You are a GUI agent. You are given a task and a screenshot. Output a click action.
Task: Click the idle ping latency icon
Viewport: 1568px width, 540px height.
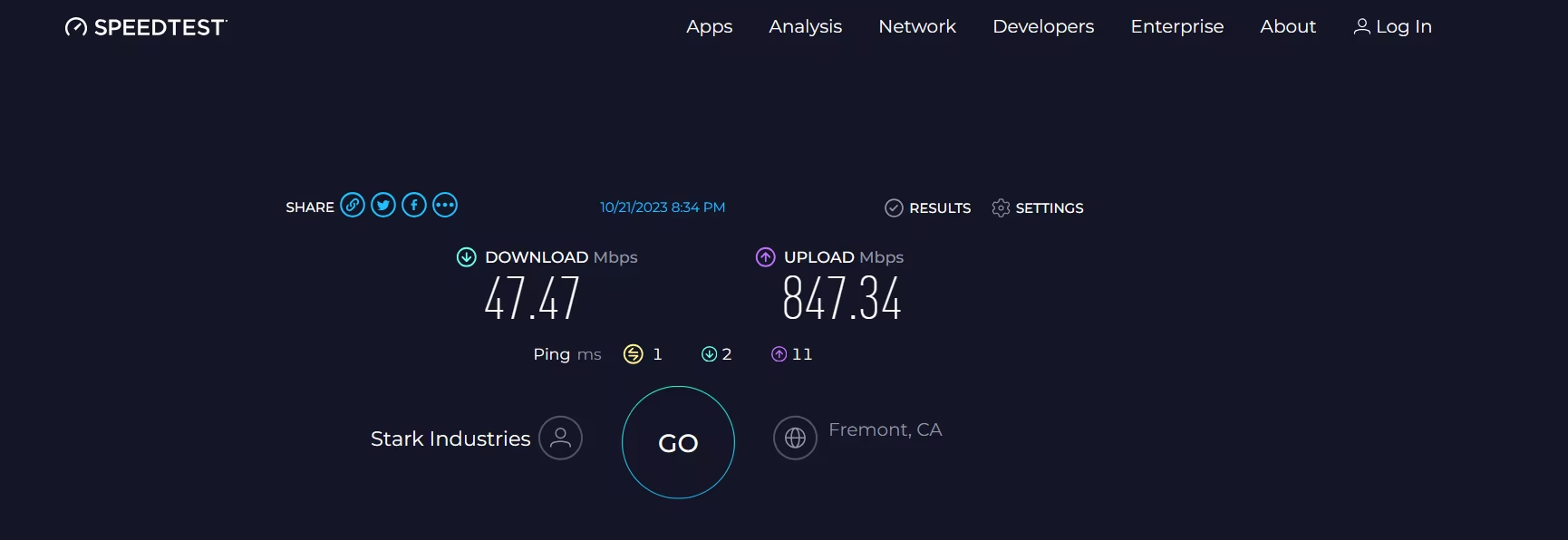tap(634, 354)
